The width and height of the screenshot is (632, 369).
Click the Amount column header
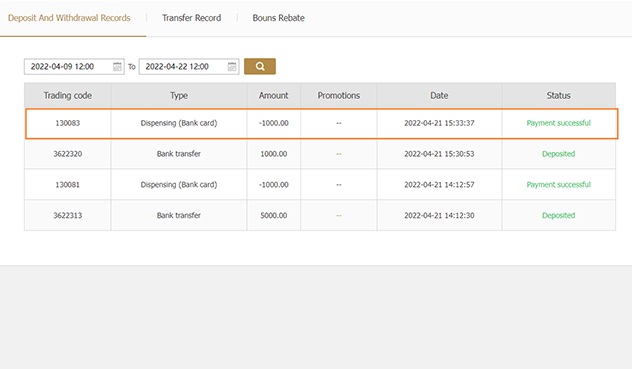274,96
